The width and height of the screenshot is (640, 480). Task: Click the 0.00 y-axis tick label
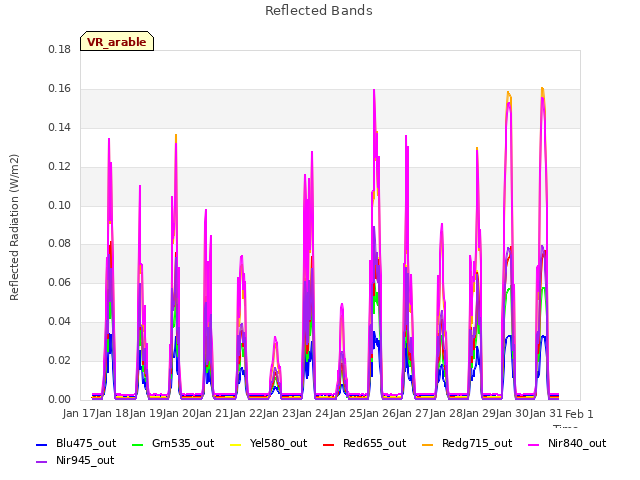click(60, 400)
